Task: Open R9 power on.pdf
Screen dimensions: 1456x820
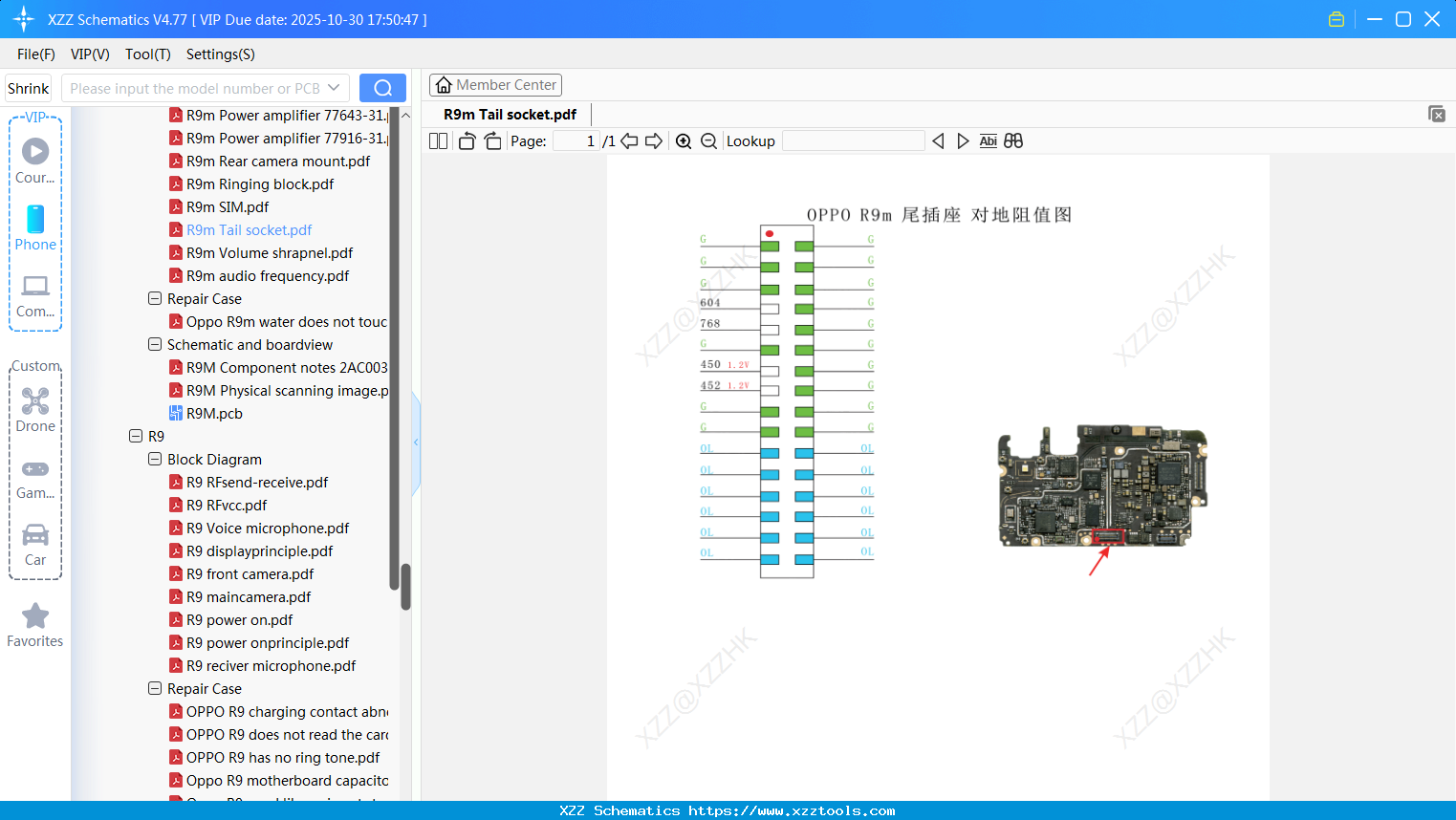Action: (x=239, y=620)
